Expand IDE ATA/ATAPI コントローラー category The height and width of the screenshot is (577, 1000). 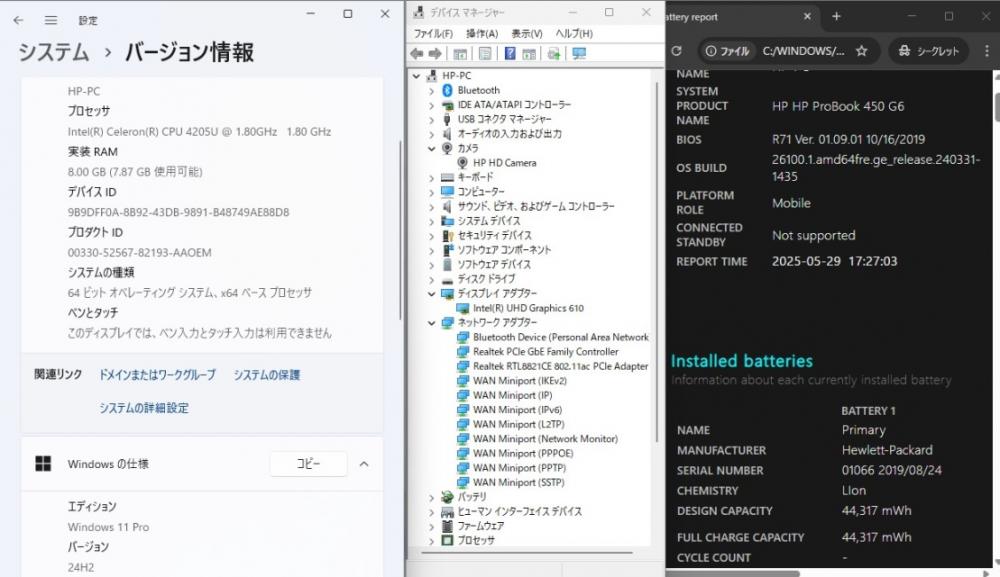coord(432,105)
